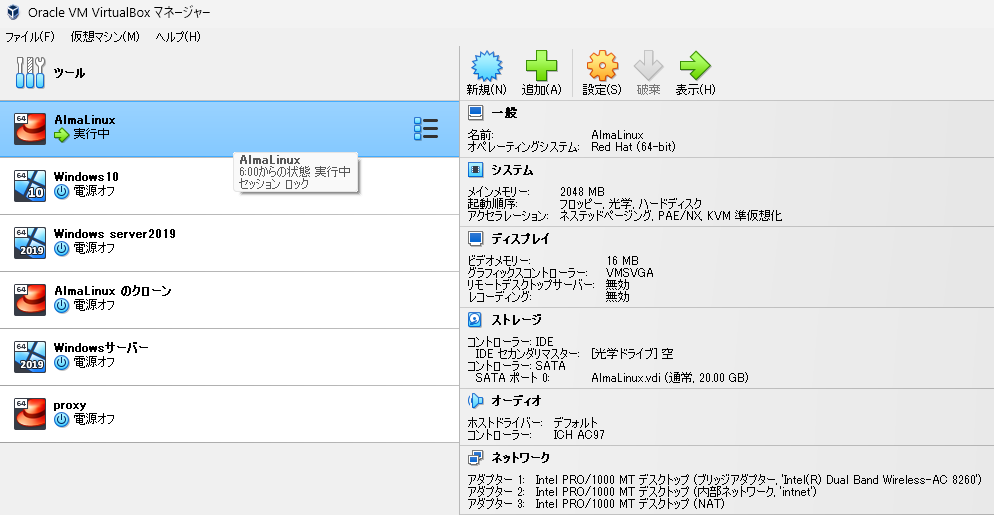Viewport: 994px width, 515px height.
Task: Click the ディスプレイ section screen icon
Action: 475,238
